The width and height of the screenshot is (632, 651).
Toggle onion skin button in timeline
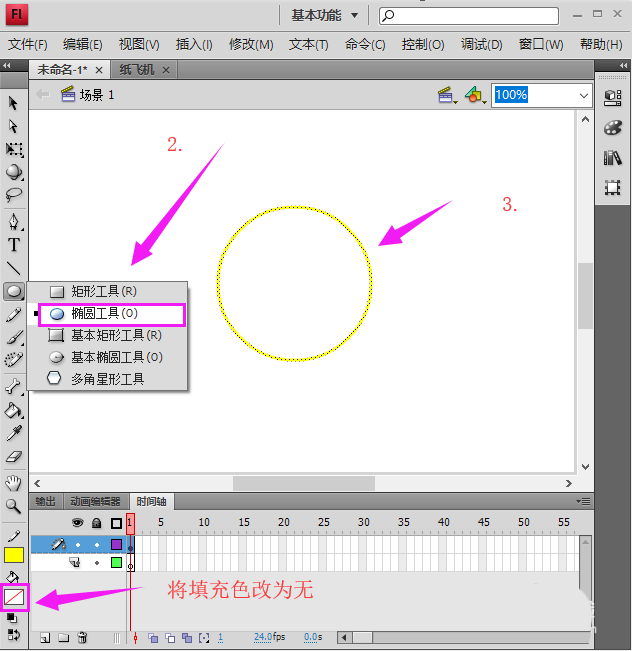click(x=153, y=638)
